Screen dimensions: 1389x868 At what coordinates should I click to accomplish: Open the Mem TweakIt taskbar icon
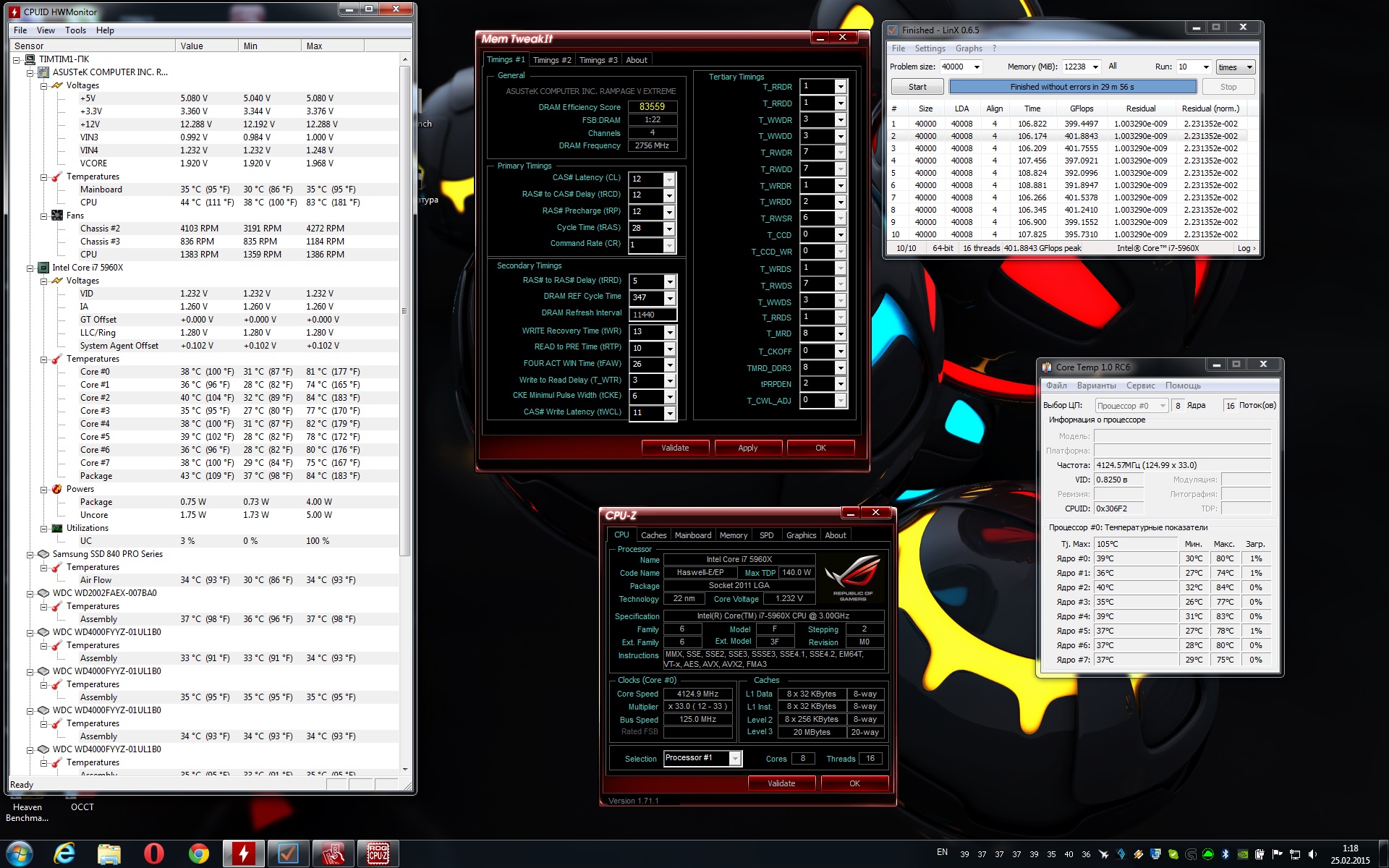coord(333,854)
